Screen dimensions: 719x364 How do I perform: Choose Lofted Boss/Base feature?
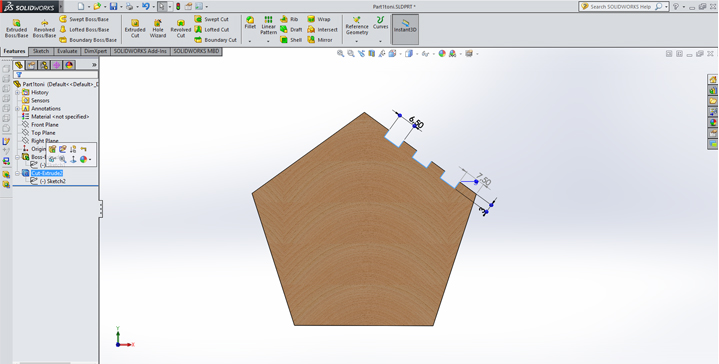(x=84, y=29)
